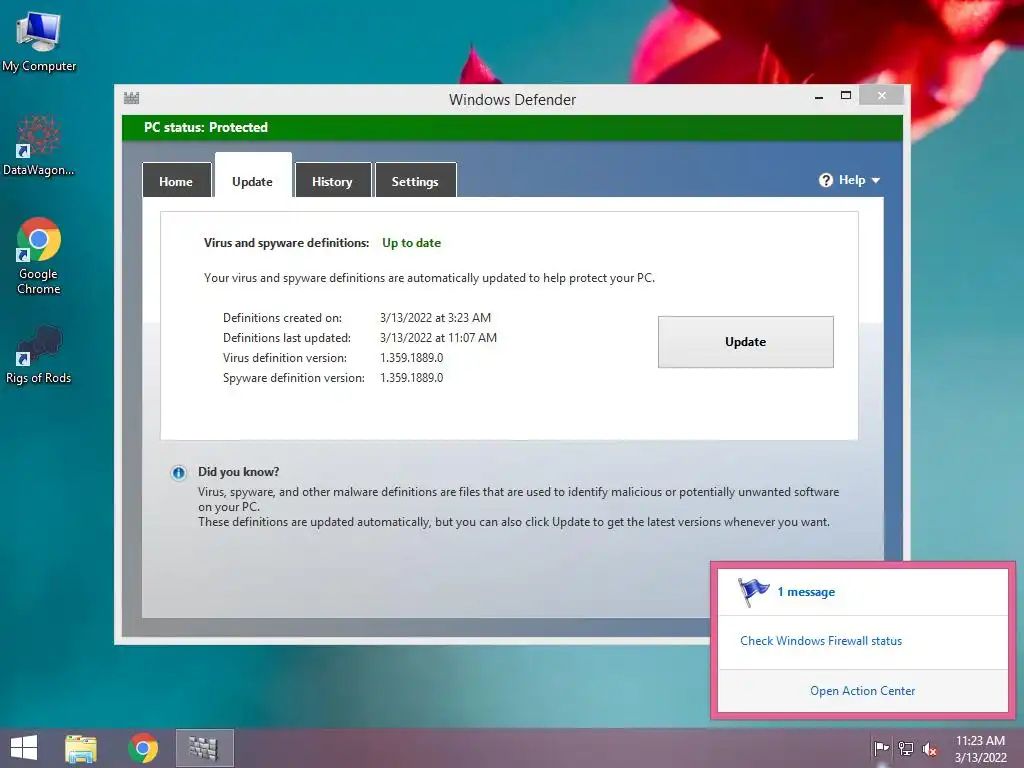Select the DataWagon desktop shortcut
The image size is (1024, 768).
(39, 145)
